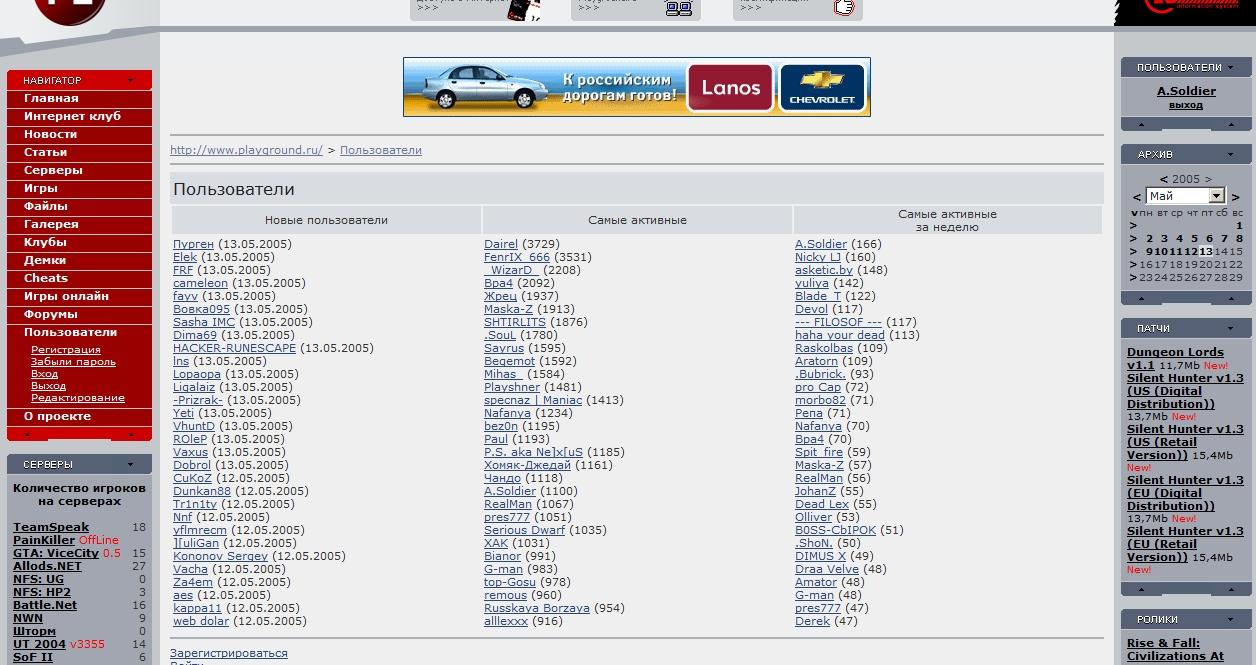Open A.Soldier profile in right panel
Viewport: 1256px width, 665px height.
tap(1186, 91)
